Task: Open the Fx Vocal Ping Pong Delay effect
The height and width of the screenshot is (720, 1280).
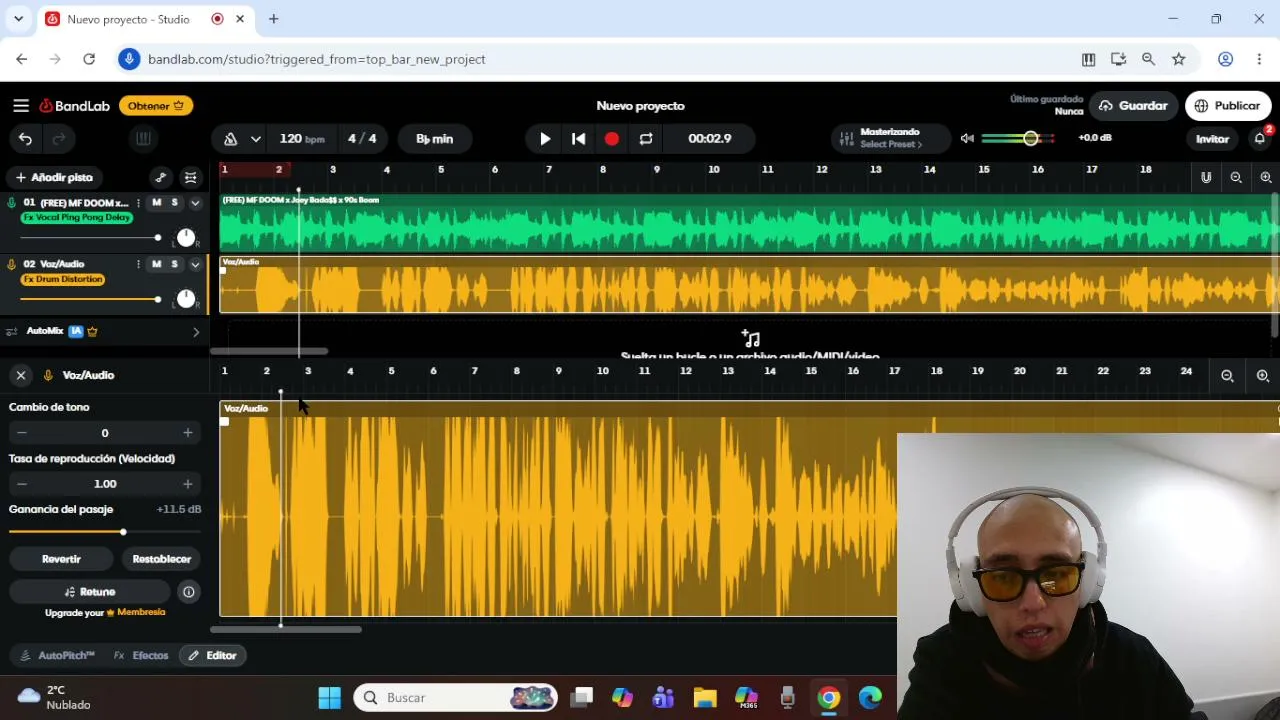Action: coord(77,218)
